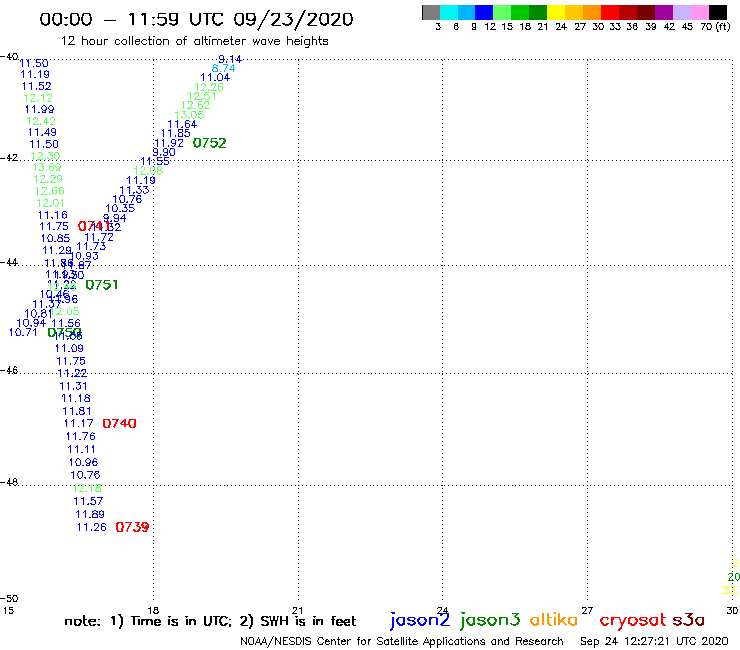Click the 11.04 wave height reading
Viewport: 740px width, 650px height.
[x=215, y=77]
